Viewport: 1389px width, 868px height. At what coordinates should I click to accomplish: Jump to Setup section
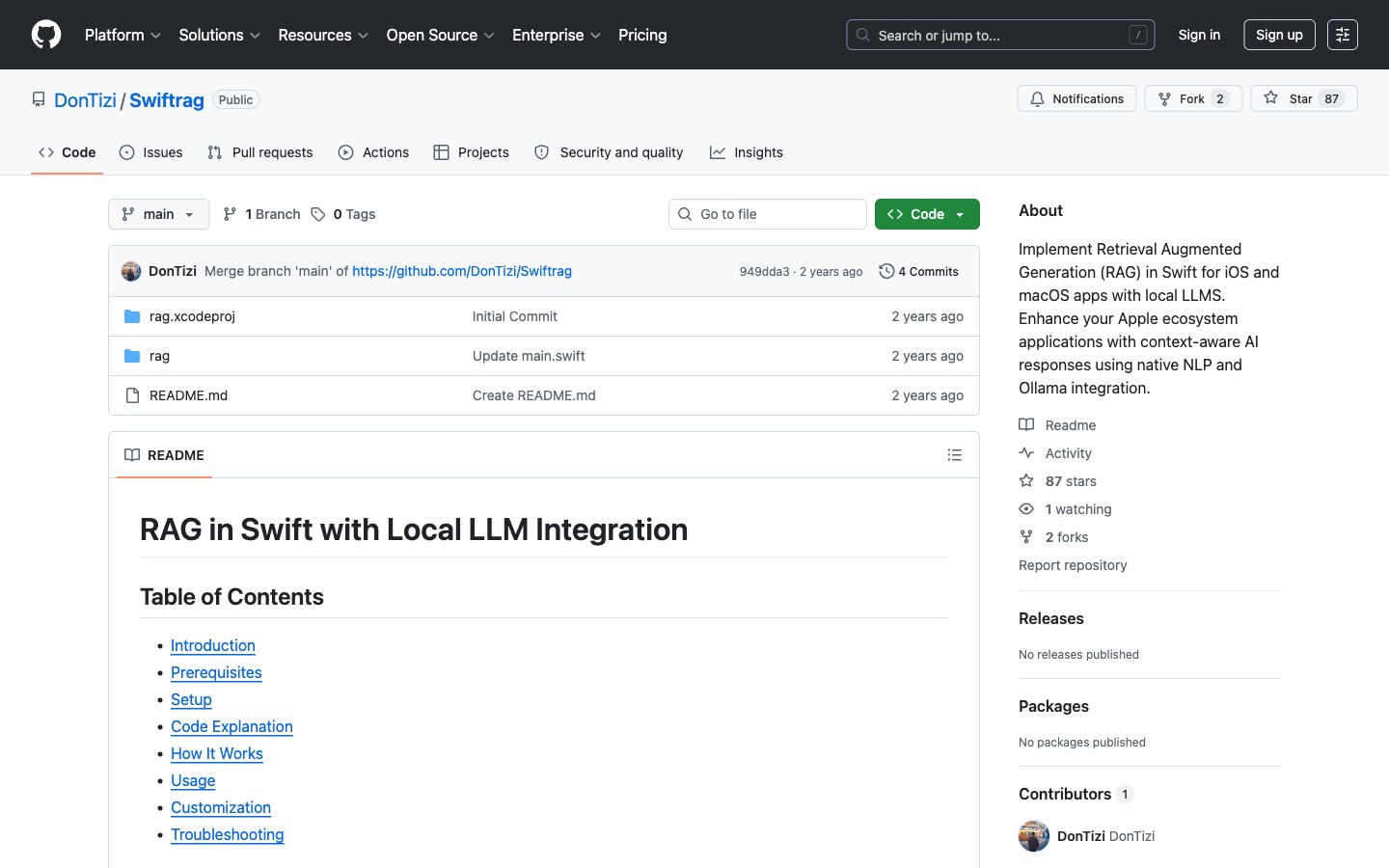(191, 699)
